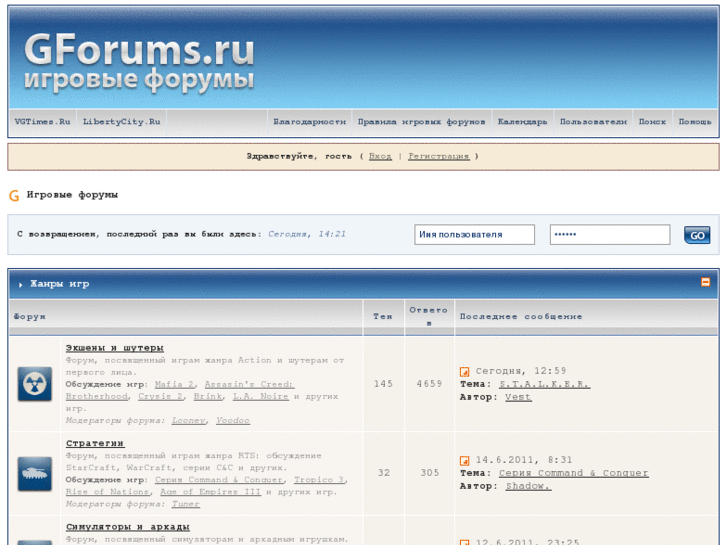Open Серия Command & Conquer in Стратегии description
This screenshot has height=545, width=727.
[x=219, y=480]
